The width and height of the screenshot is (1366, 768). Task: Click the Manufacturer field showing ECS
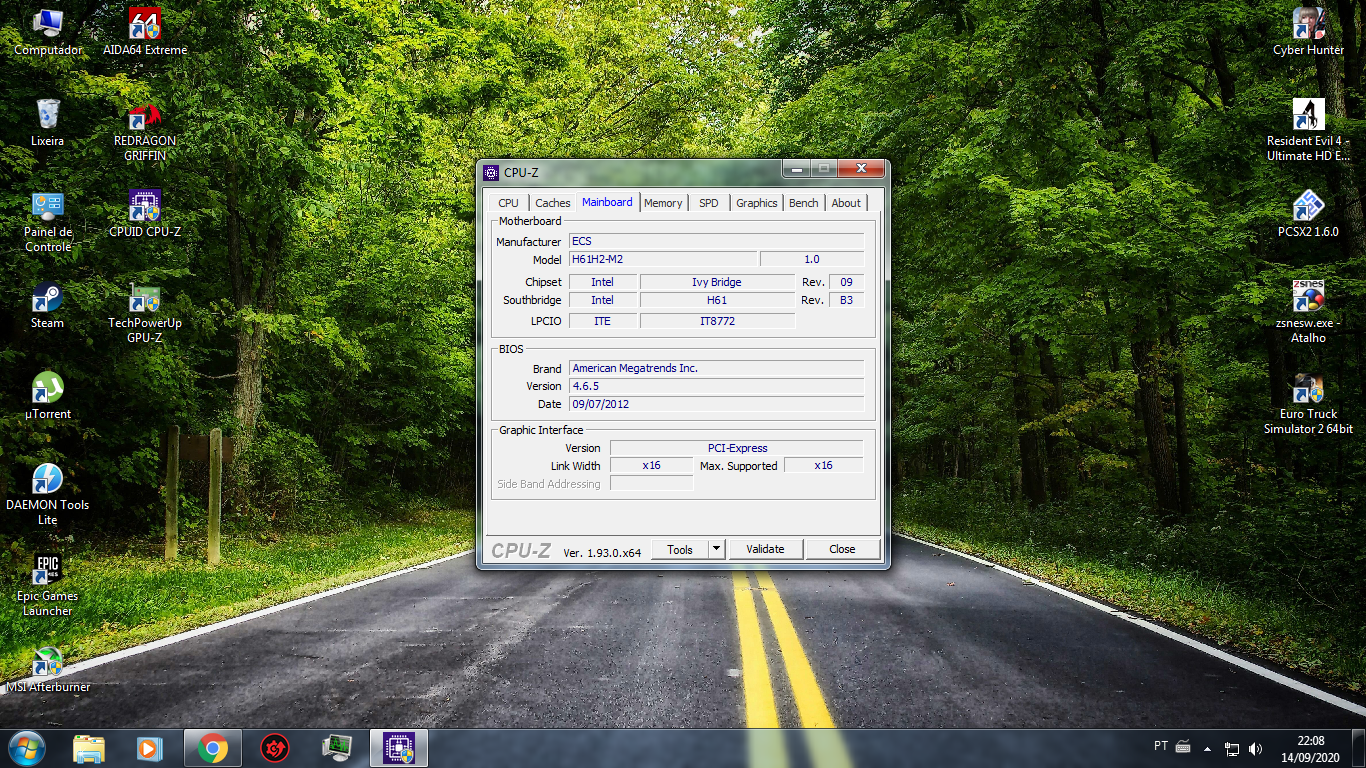(x=716, y=242)
